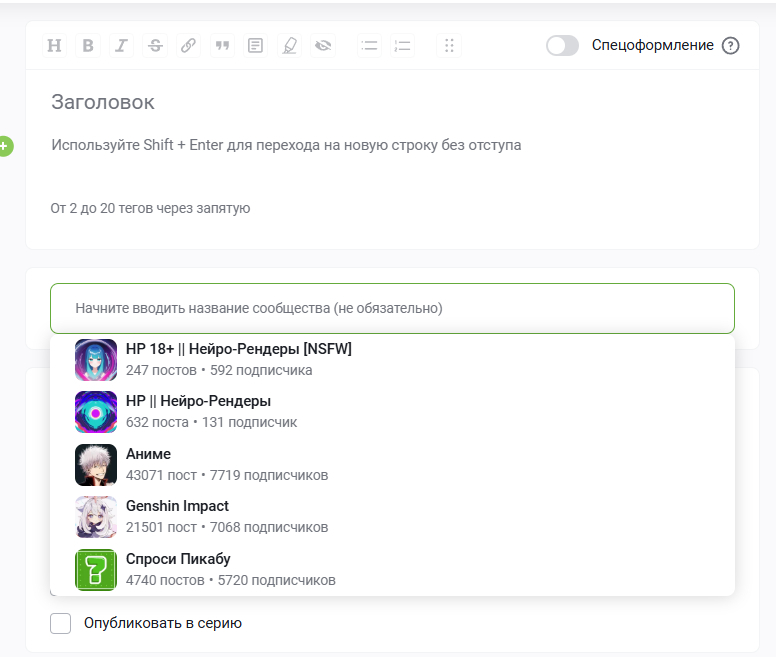Enable the Спецоформление toggle switch
The image size is (776, 657).
coord(562,46)
